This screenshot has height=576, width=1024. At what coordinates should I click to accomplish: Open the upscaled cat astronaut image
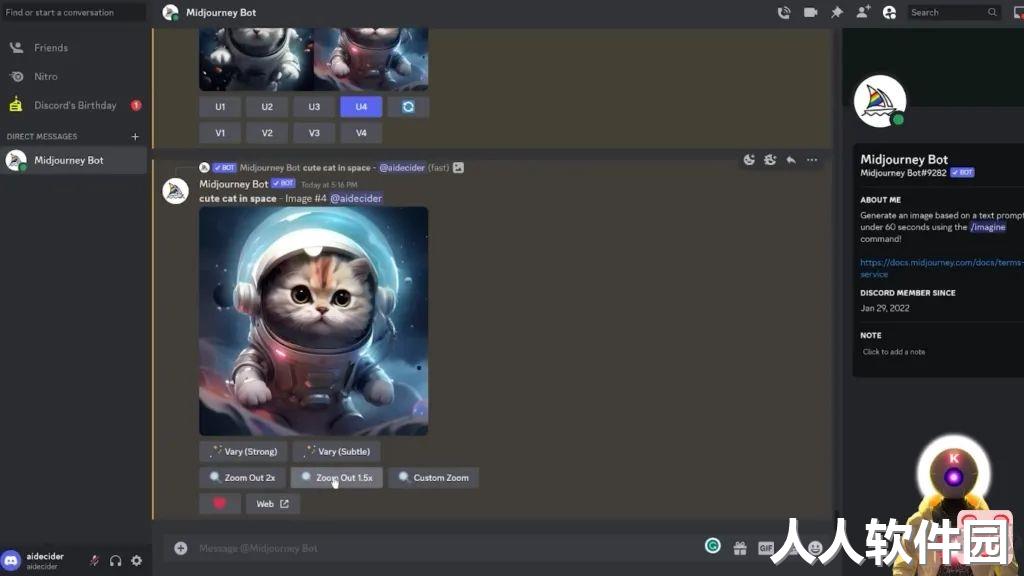coord(313,321)
